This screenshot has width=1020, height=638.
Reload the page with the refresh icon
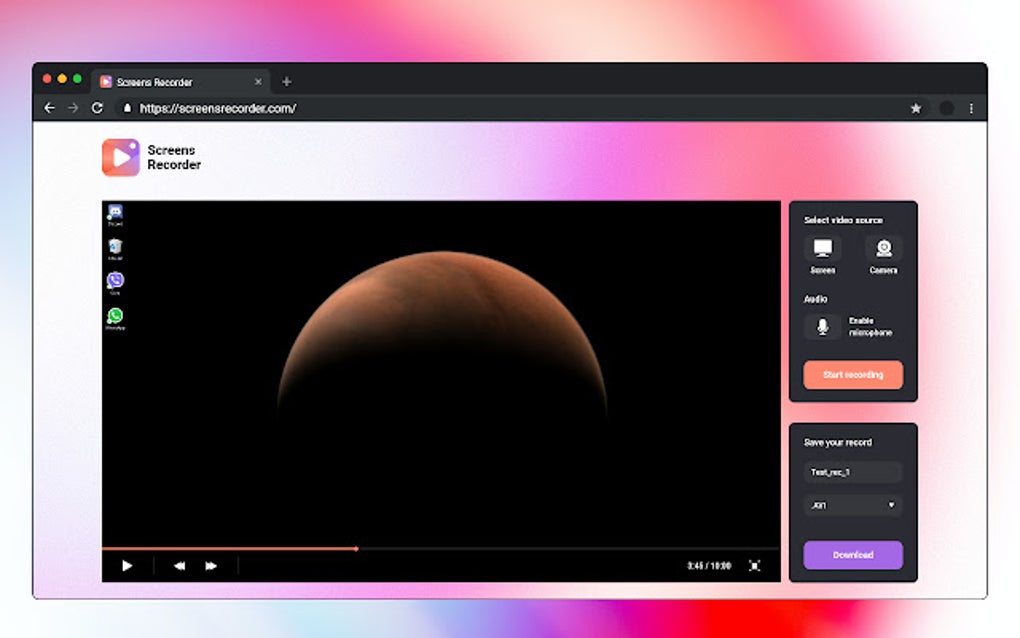pos(97,108)
